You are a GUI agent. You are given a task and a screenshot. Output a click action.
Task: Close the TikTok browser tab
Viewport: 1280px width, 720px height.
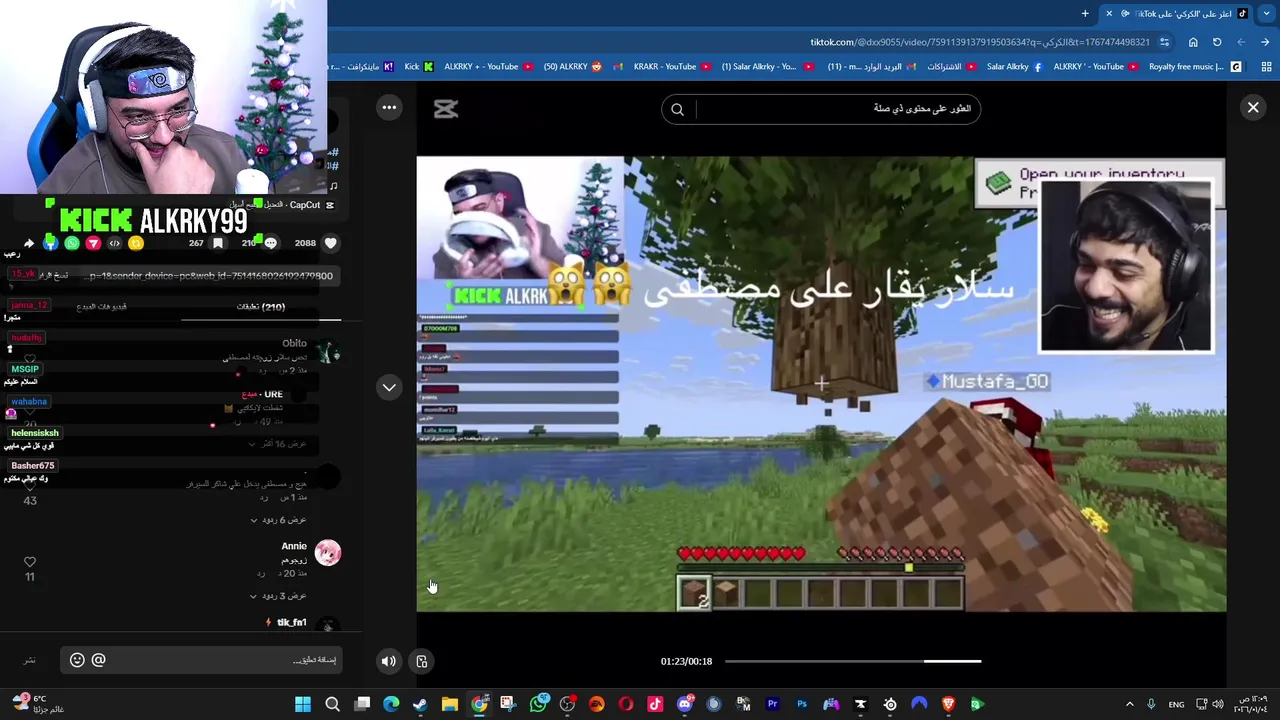[1108, 13]
